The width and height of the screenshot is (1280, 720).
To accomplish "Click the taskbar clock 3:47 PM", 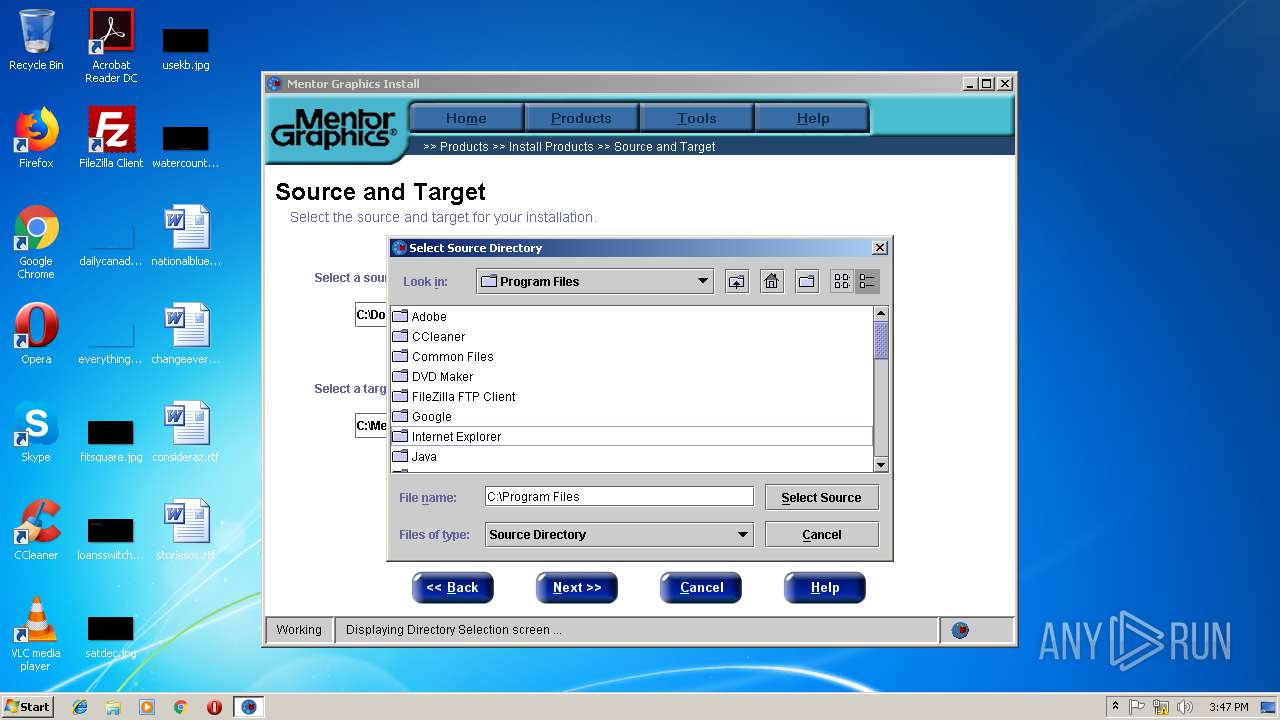I will pyautogui.click(x=1228, y=707).
